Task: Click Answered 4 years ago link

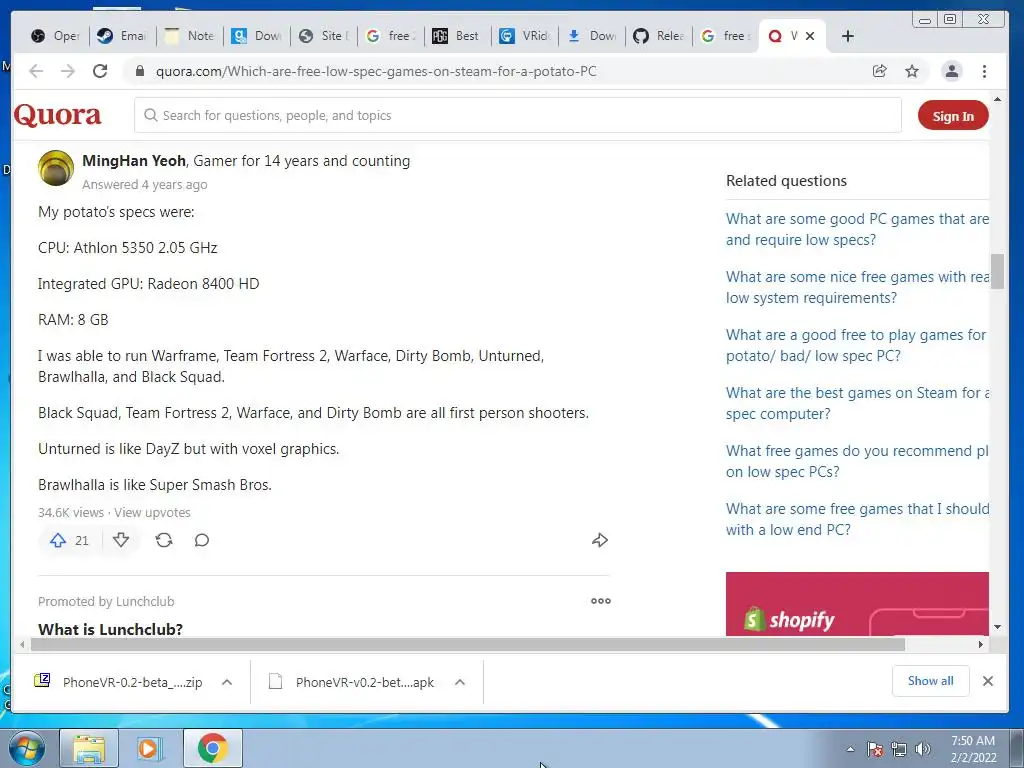Action: point(144,185)
